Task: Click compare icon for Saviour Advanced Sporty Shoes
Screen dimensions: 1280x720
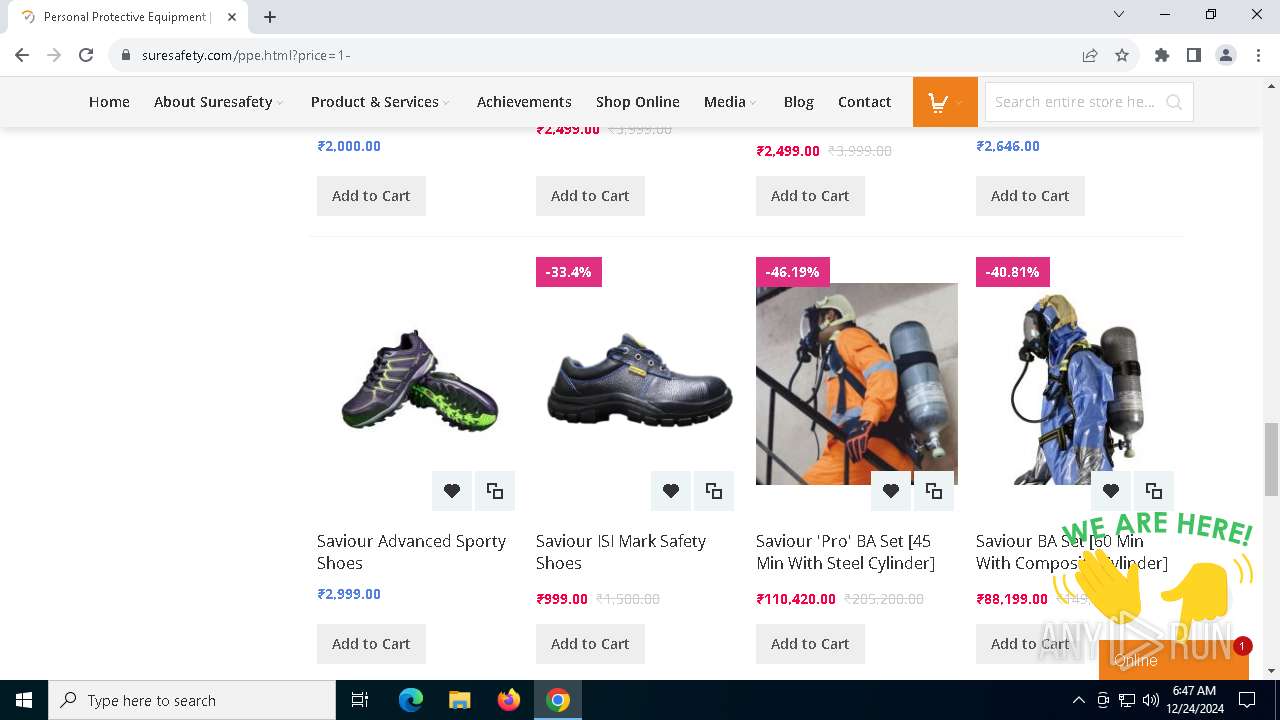Action: 495,491
